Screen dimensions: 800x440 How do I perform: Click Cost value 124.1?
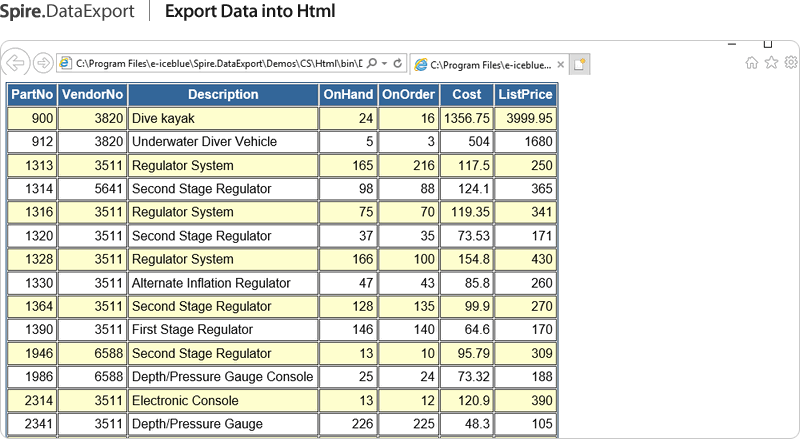pos(466,189)
